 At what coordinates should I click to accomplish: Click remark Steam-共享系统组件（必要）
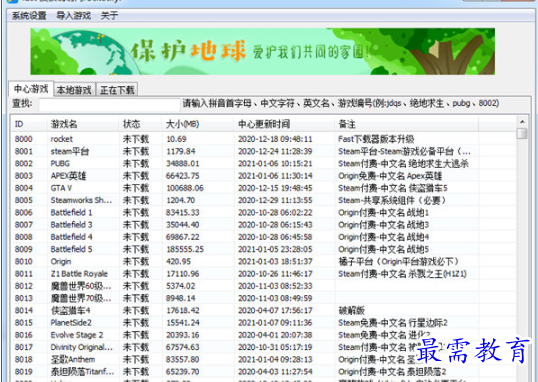[x=392, y=200]
